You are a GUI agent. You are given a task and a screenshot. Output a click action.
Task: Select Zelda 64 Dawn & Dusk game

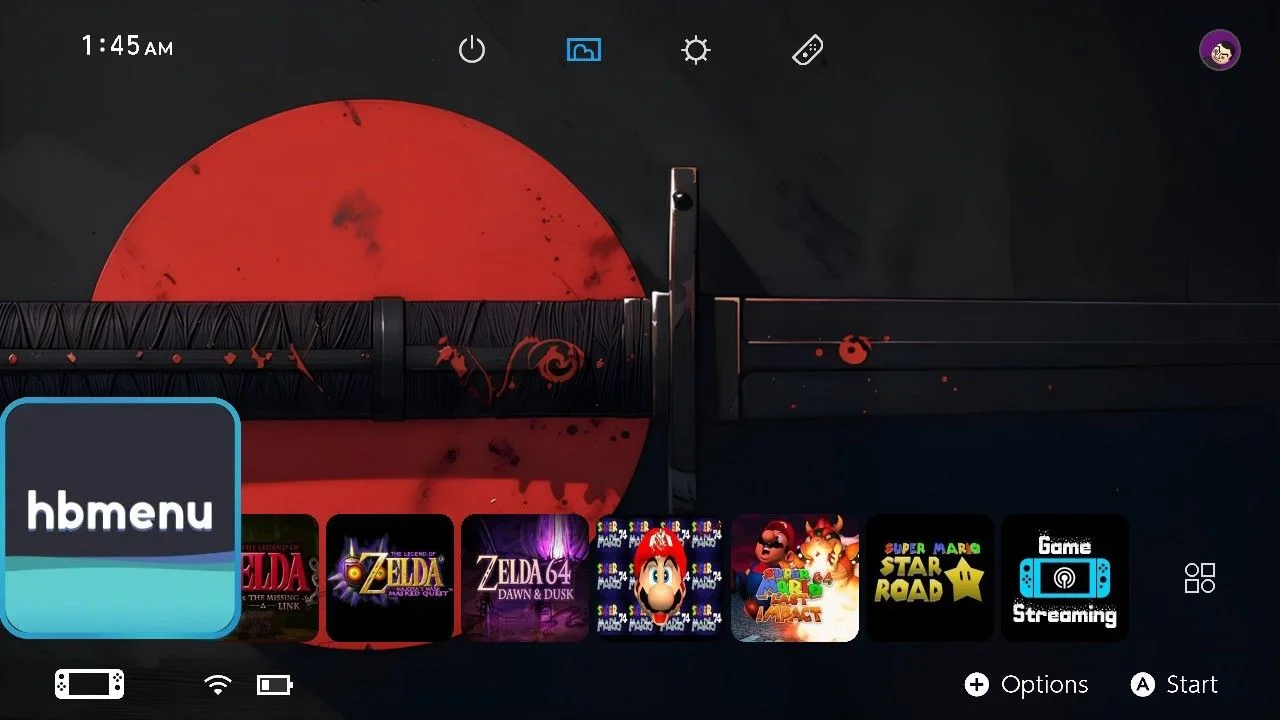click(x=525, y=578)
